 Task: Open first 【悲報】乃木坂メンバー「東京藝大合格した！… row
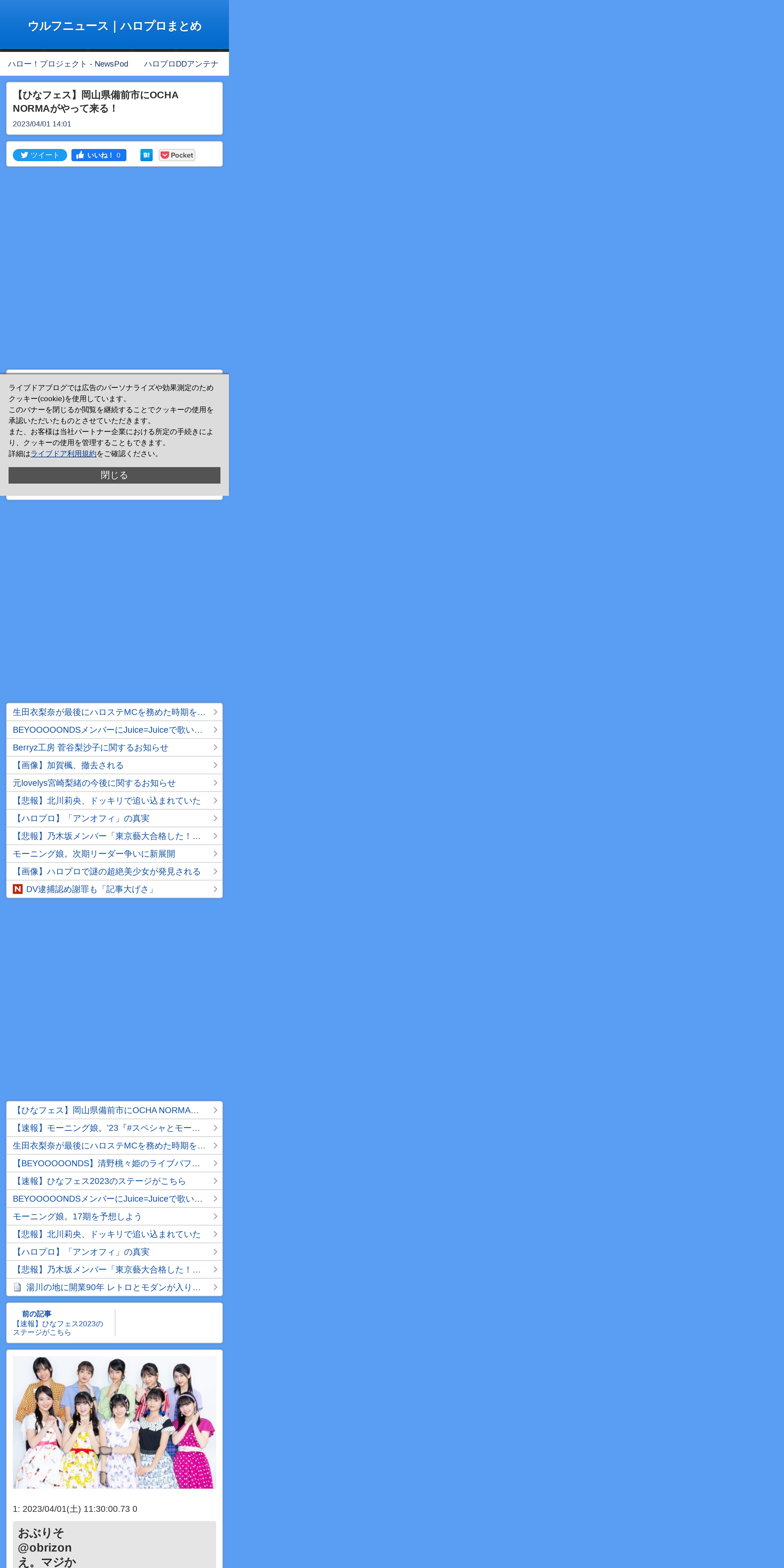pos(114,836)
